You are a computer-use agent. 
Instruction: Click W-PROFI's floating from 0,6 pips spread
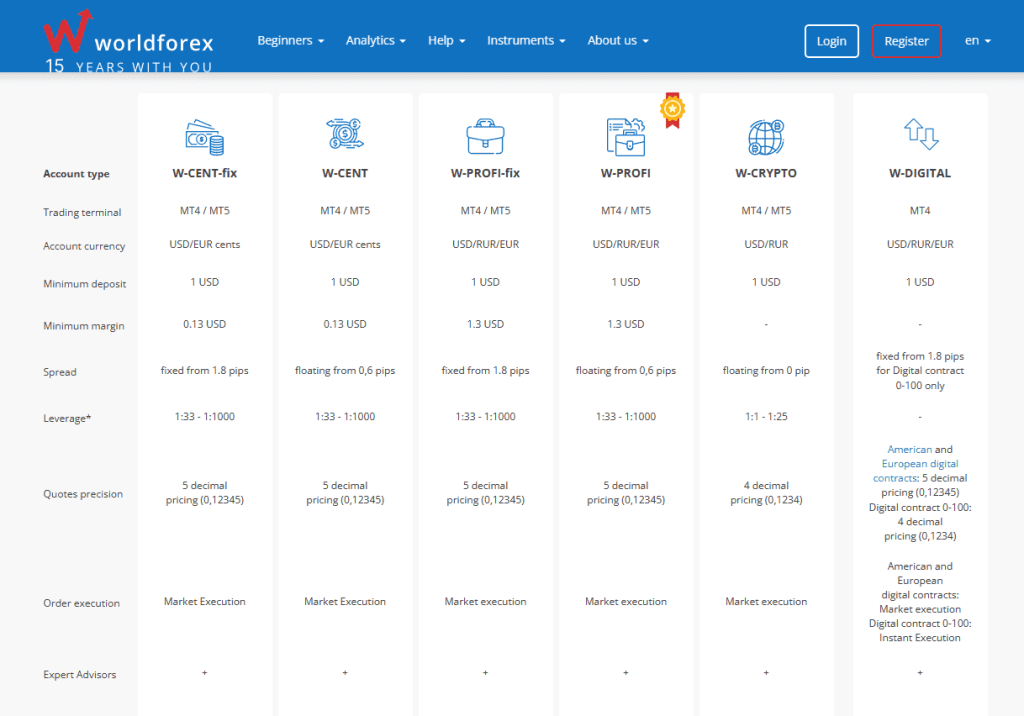click(x=626, y=370)
